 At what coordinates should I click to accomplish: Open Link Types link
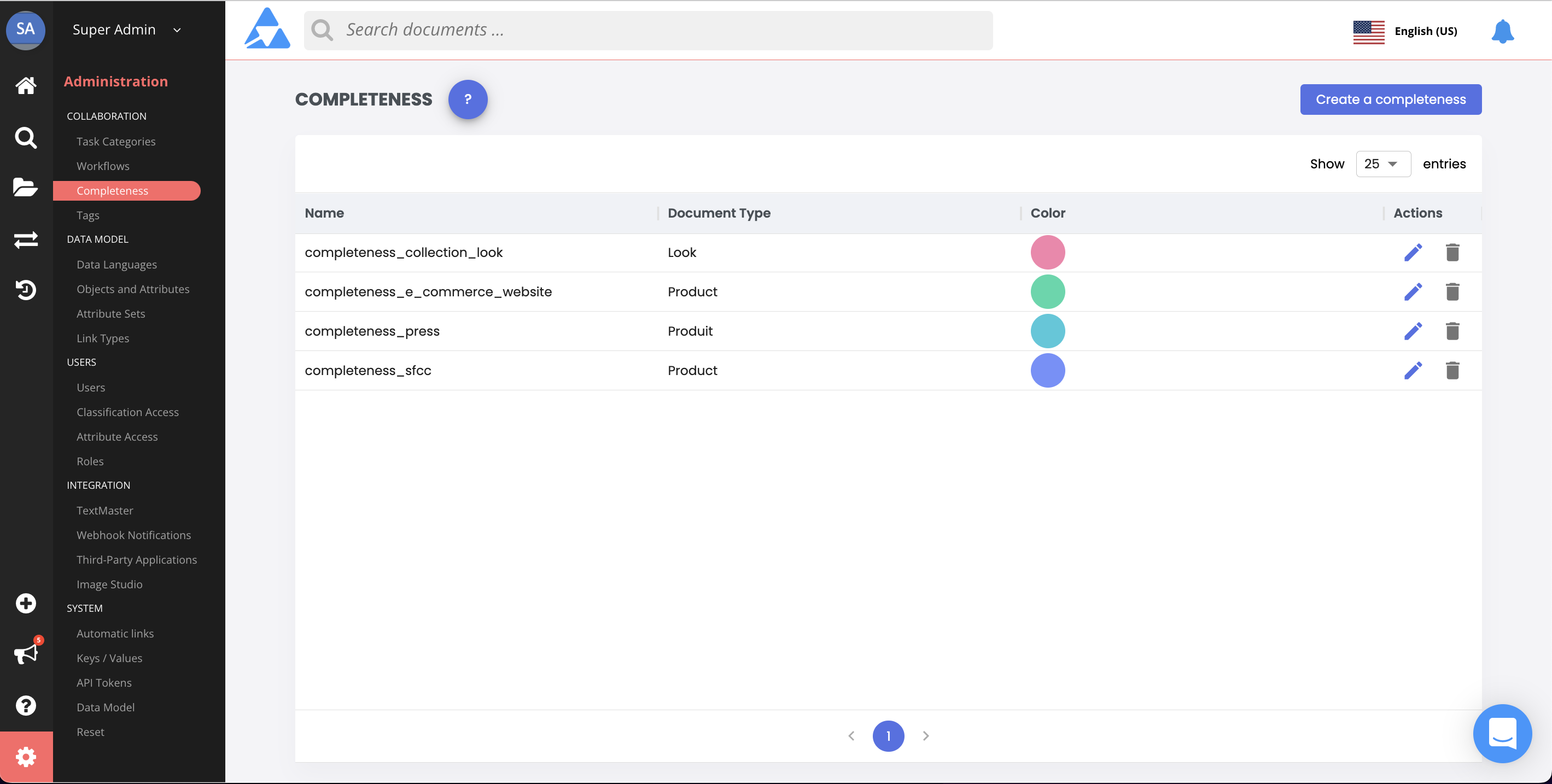click(x=103, y=338)
